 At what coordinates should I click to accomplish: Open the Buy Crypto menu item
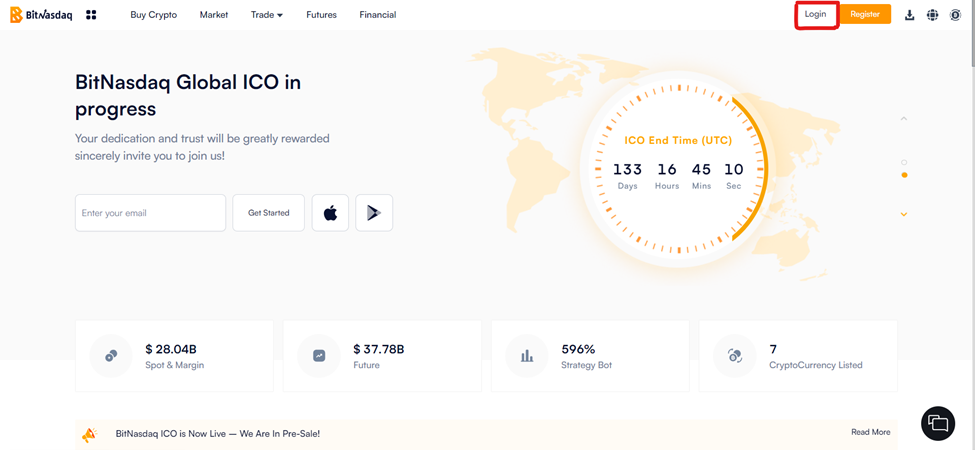(x=153, y=15)
